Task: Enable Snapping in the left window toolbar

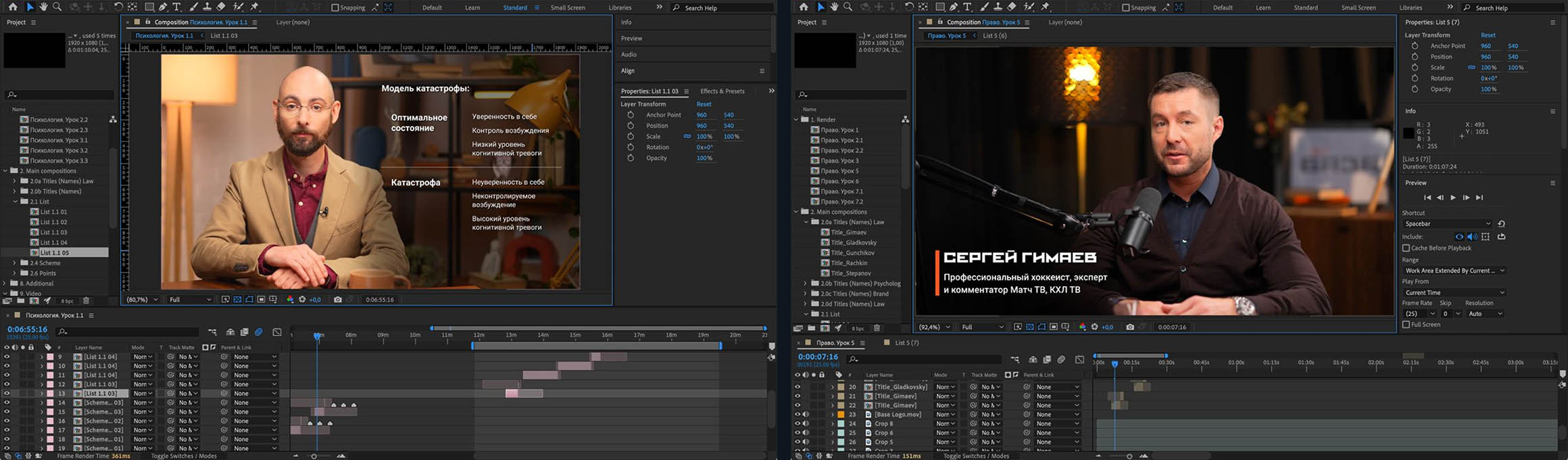Action: [x=335, y=7]
